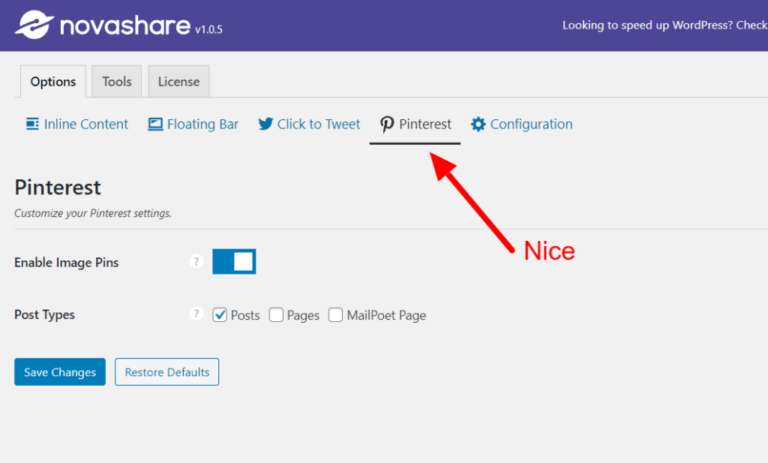The image size is (768, 463).
Task: Click the Restore Defaults button
Action: 167,372
